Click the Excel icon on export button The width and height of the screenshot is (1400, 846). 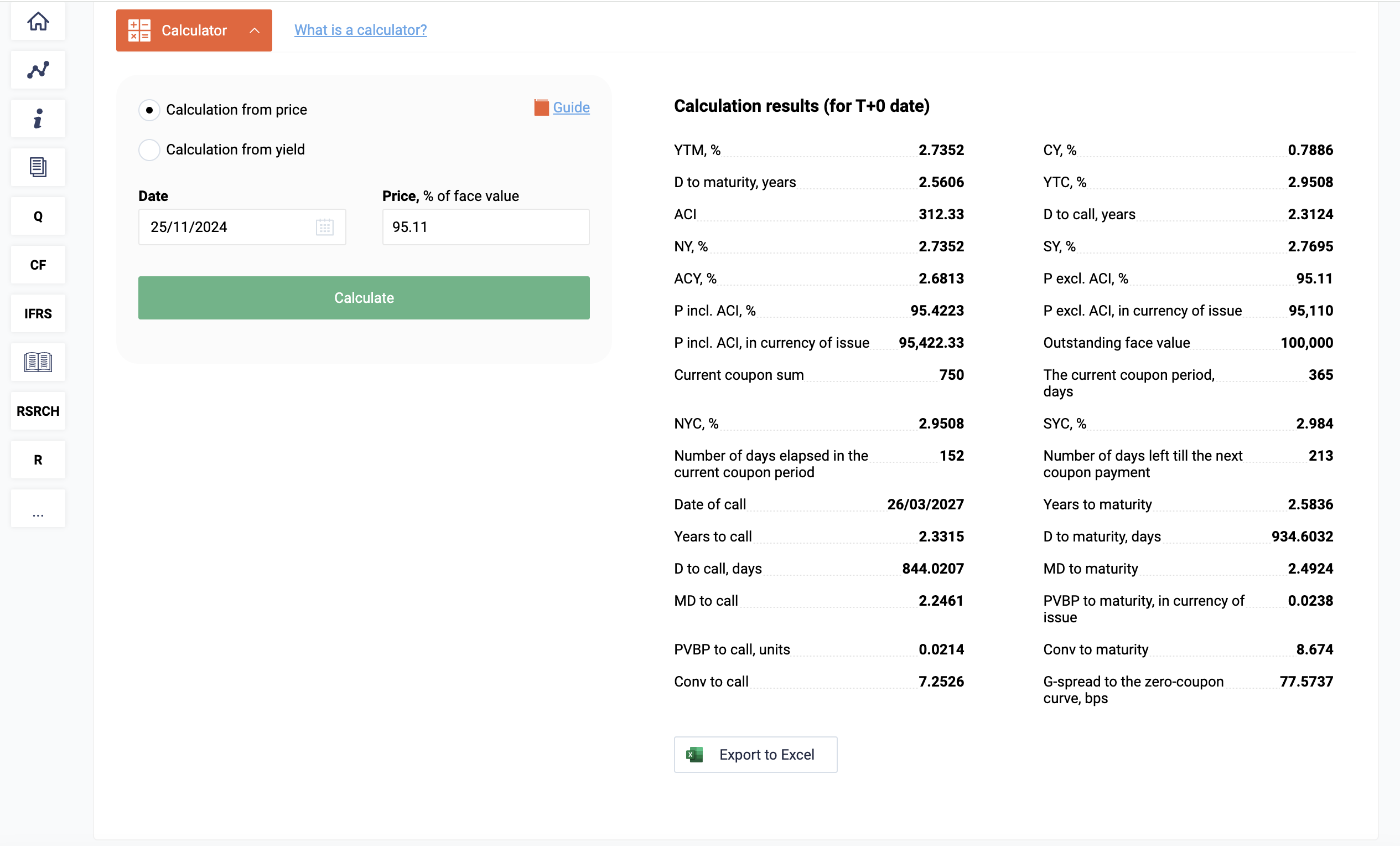[x=694, y=755]
